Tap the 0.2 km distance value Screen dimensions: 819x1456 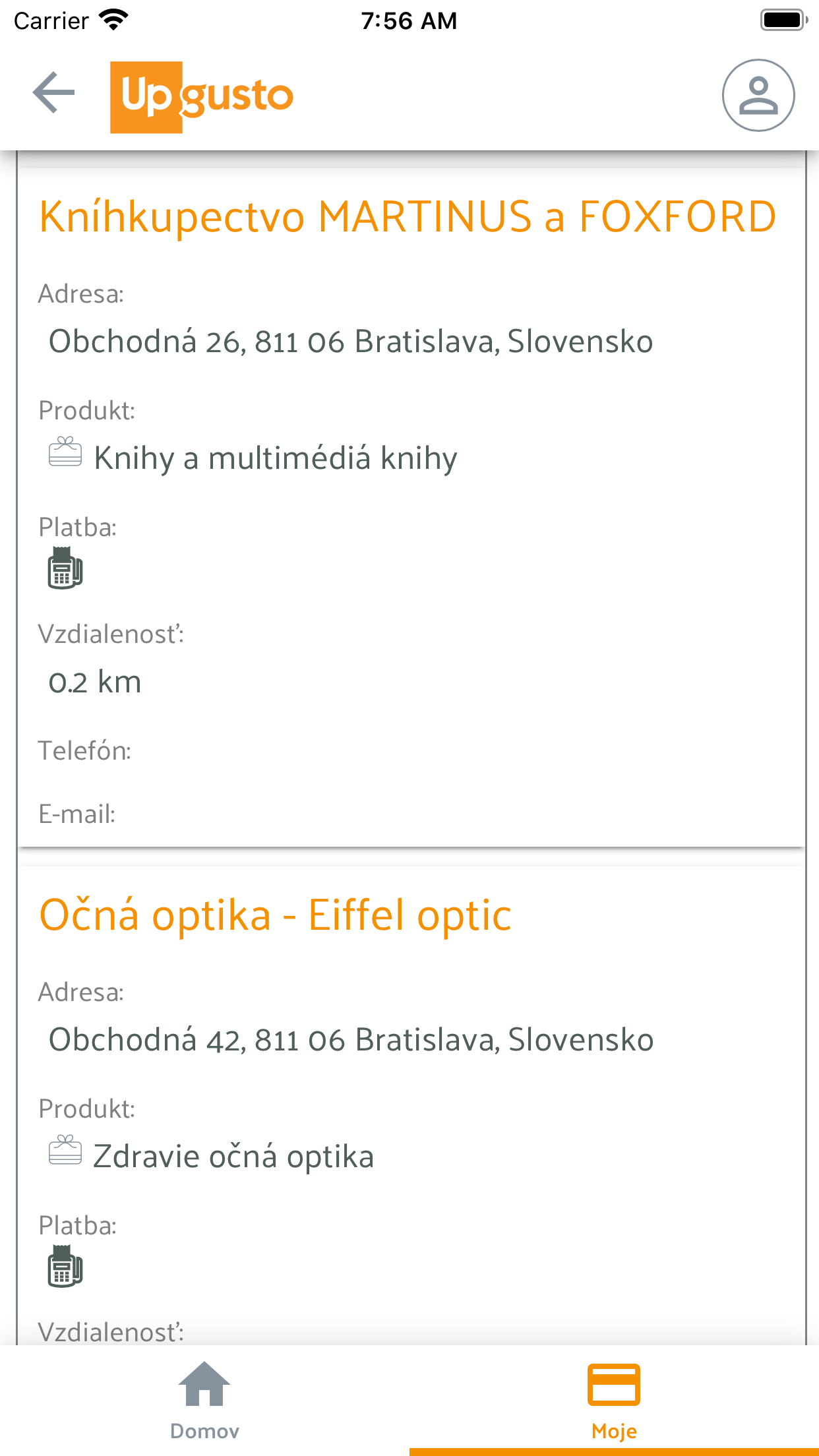(x=95, y=682)
